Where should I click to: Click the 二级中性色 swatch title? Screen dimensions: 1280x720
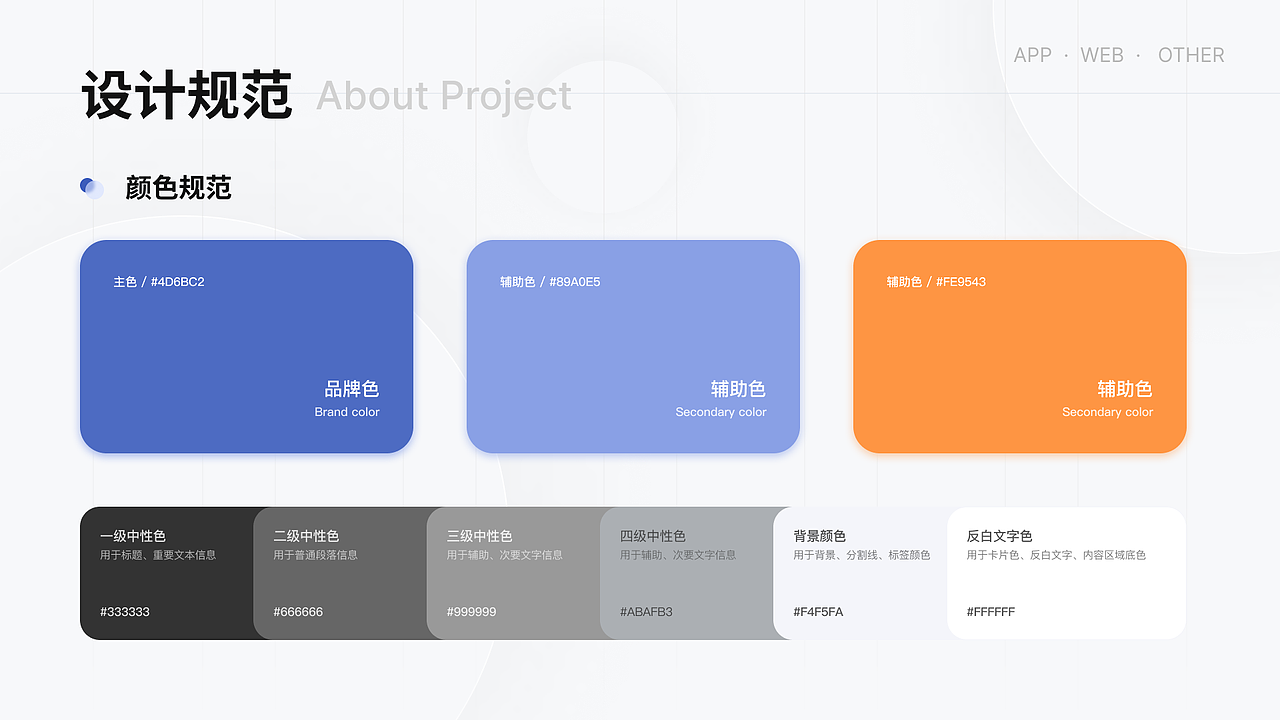click(306, 536)
